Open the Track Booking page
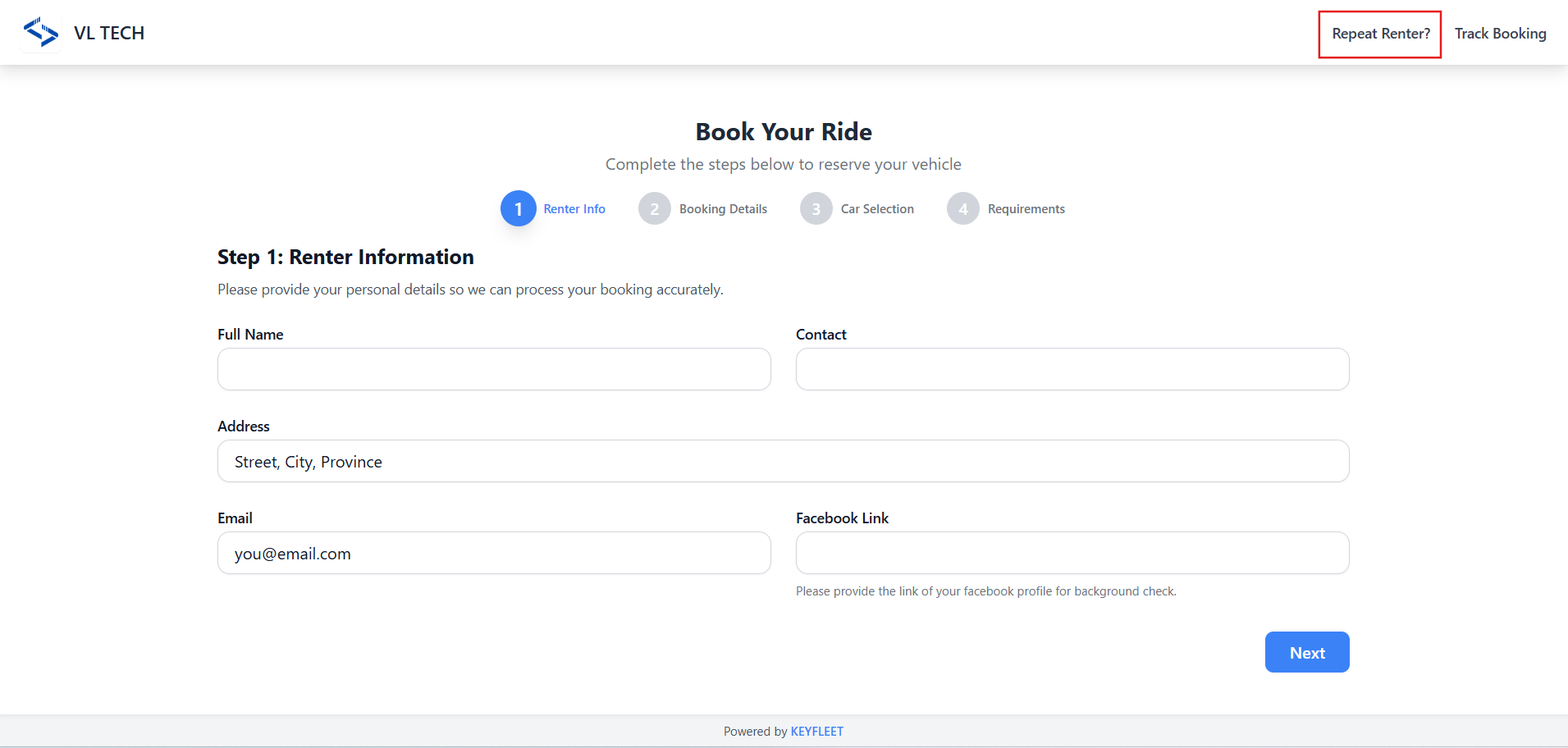 [x=1500, y=34]
